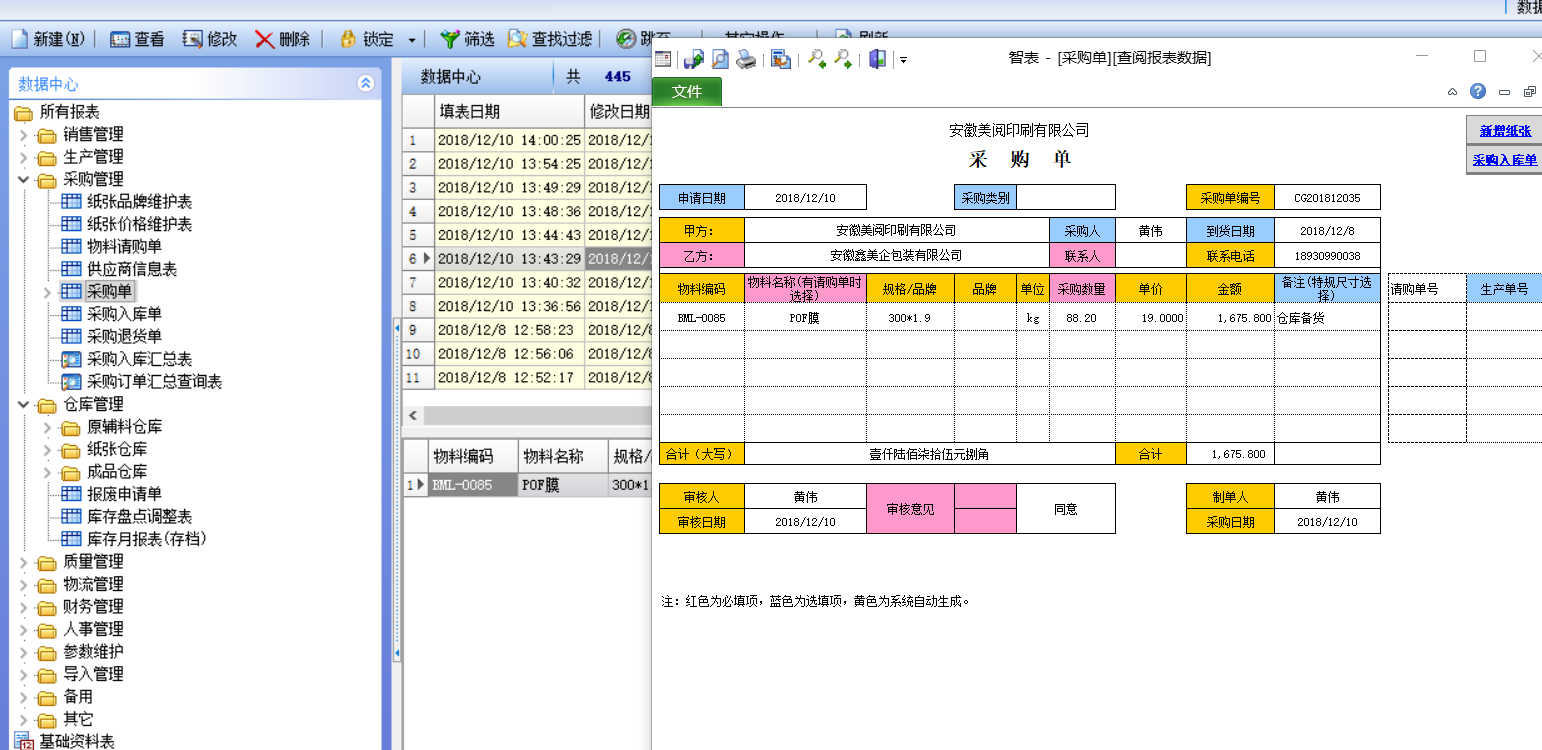Open the 采购退货单 report
The width and height of the screenshot is (1542, 750).
124,337
